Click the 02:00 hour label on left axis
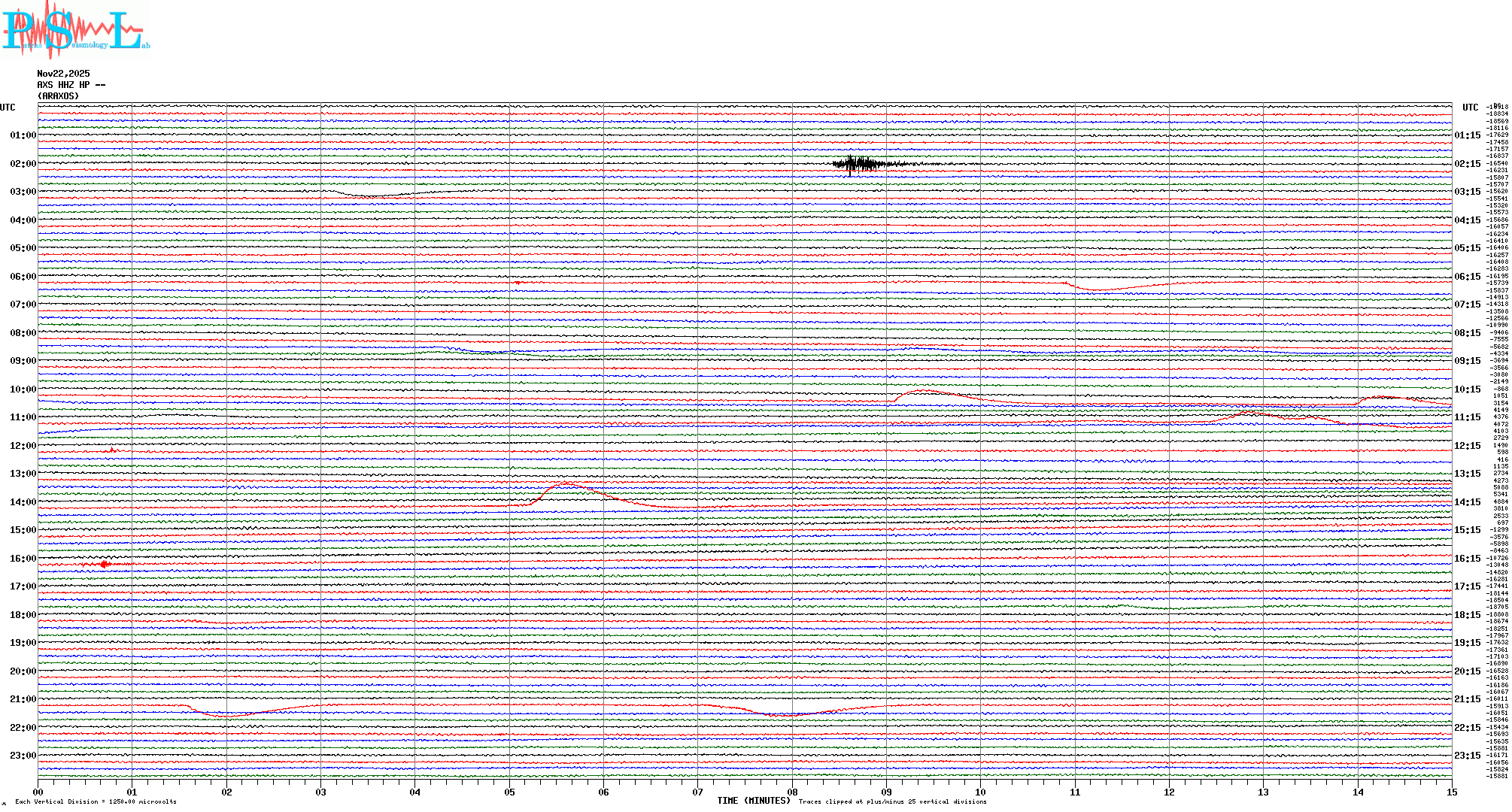The image size is (1512, 812). pos(23,164)
